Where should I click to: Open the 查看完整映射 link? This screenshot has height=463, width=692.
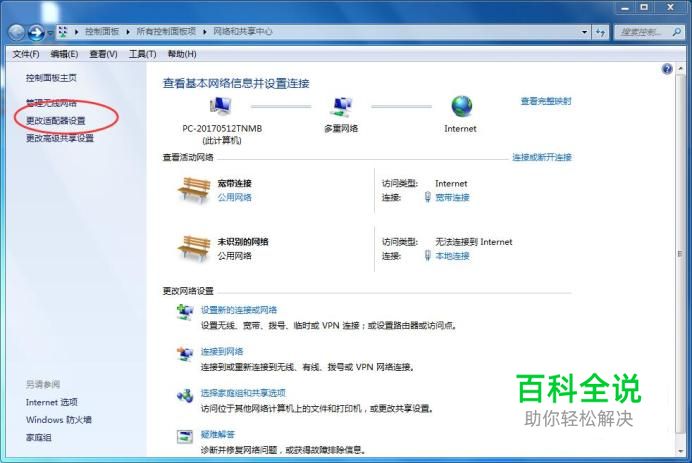(x=546, y=101)
